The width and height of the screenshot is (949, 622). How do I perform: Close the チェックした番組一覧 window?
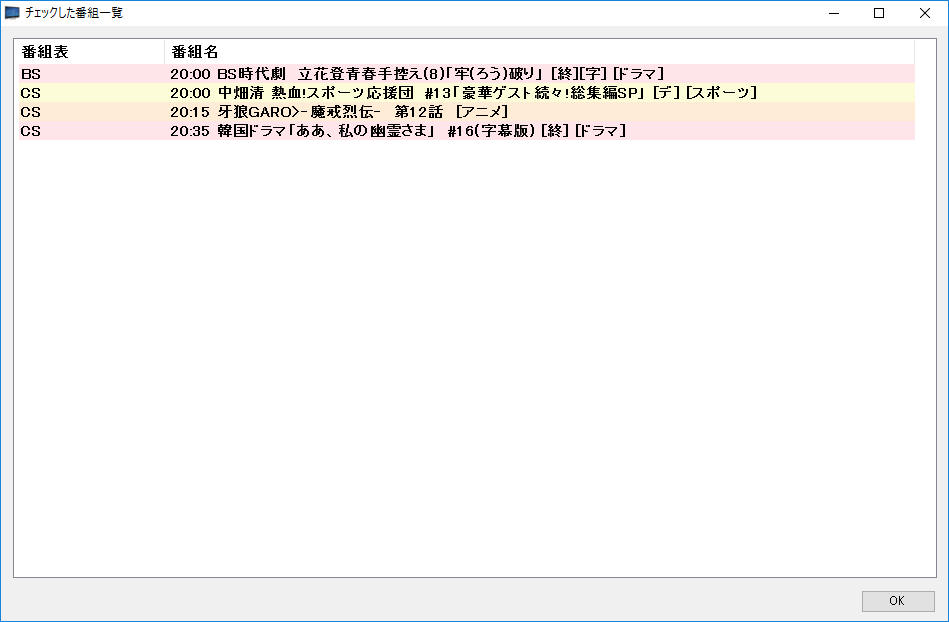click(x=925, y=13)
